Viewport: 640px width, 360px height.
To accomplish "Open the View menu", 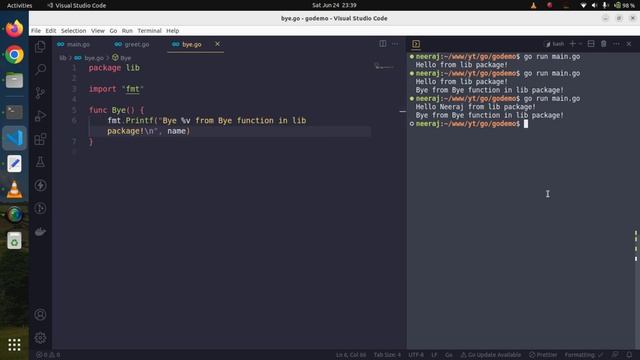I will (x=98, y=31).
